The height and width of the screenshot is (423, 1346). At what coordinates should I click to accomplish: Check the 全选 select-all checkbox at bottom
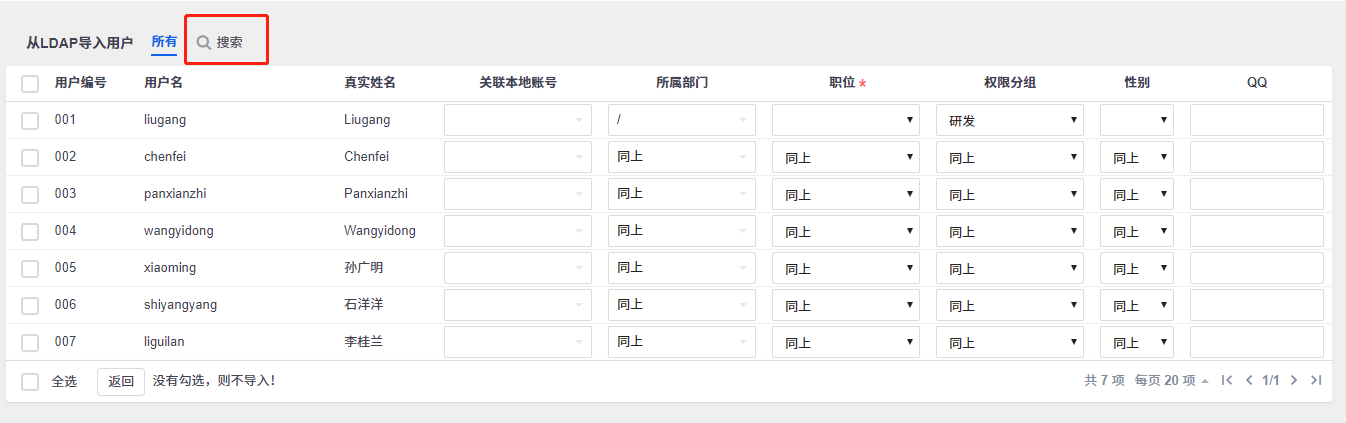pos(30,381)
